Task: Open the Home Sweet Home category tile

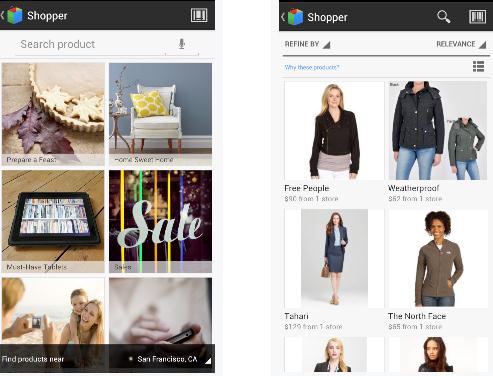Action: [x=160, y=114]
